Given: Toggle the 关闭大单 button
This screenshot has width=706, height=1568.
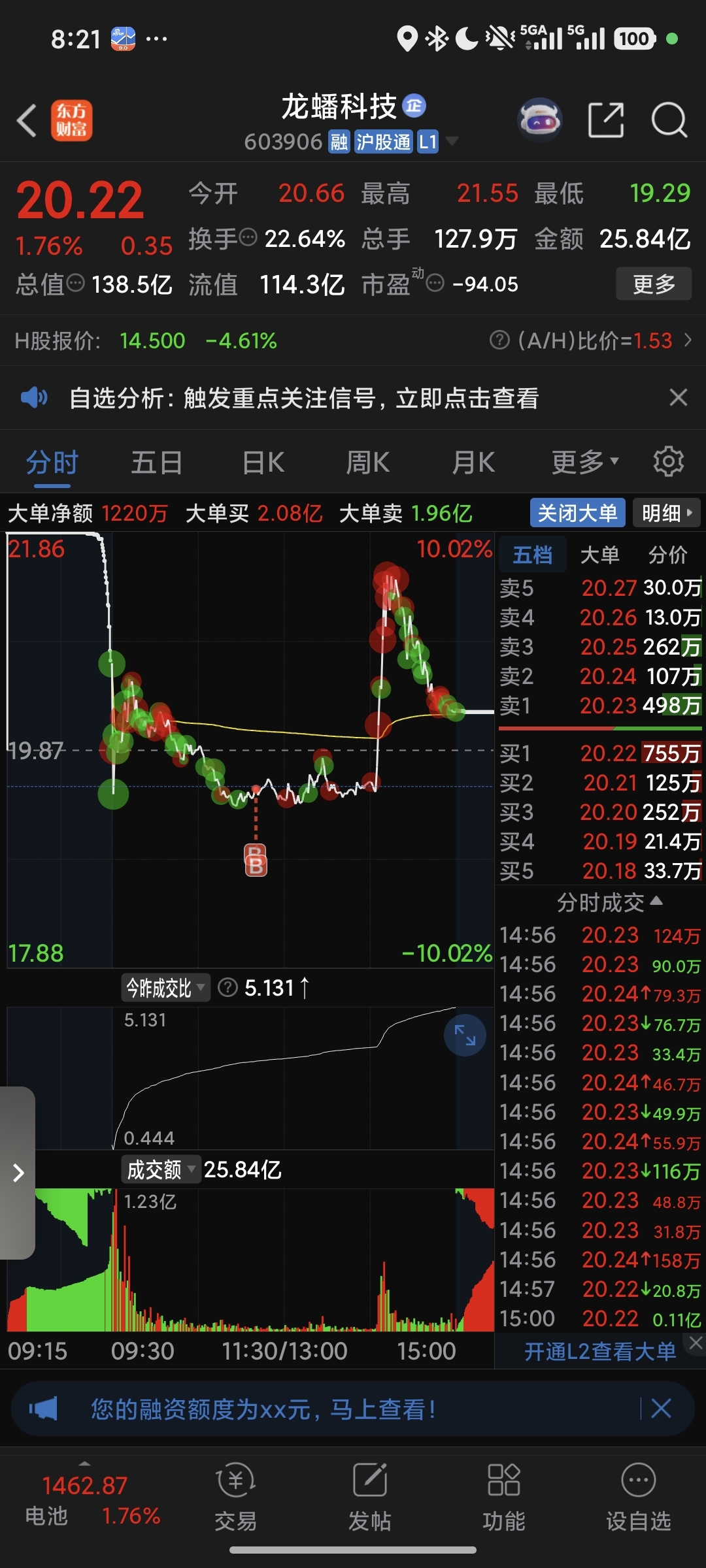Looking at the screenshot, I should click(x=577, y=513).
